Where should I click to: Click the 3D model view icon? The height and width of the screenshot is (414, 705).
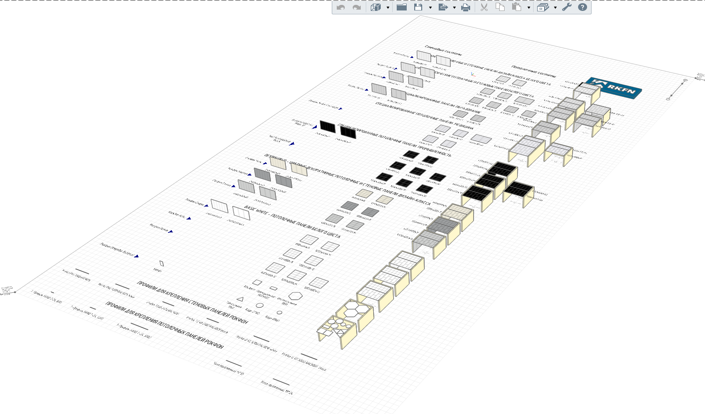[376, 7]
